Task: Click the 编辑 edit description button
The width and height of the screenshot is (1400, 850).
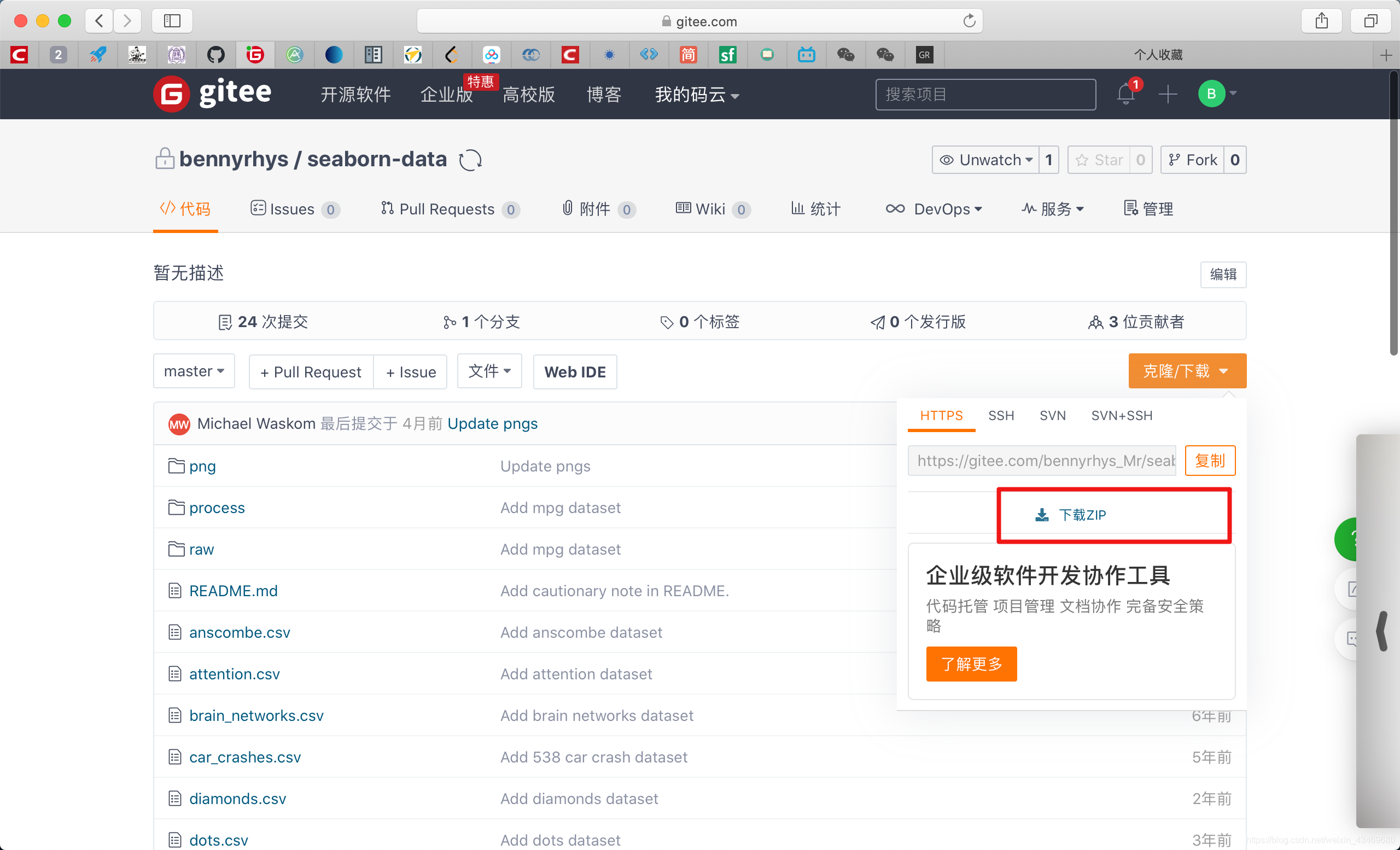Action: pos(1223,275)
